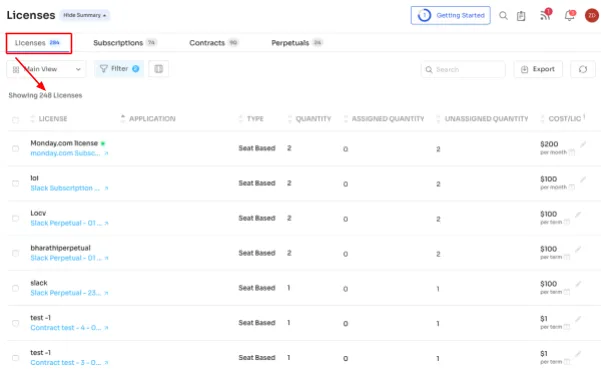
Task: Open the global search icon in header
Action: (503, 16)
